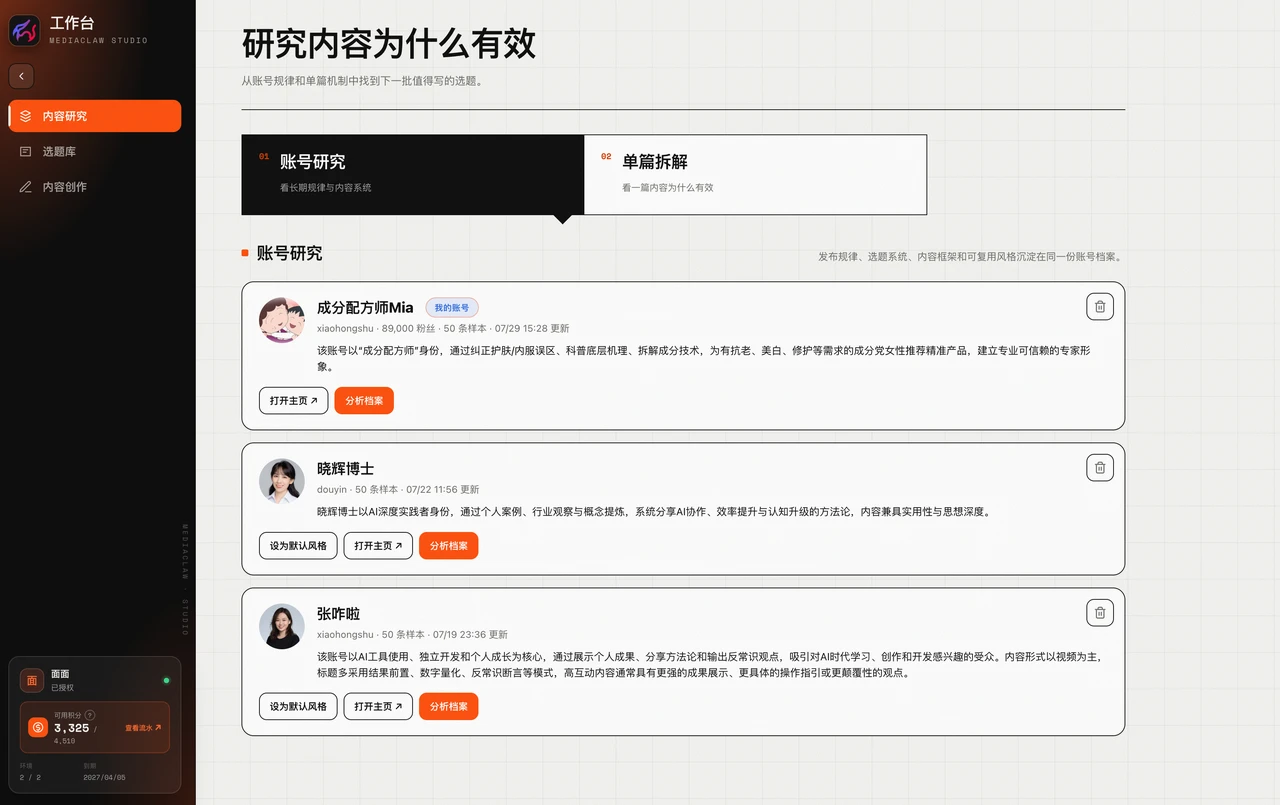1280x805 pixels.
Task: Click the 已授权 status text
Action: [x=62, y=688]
